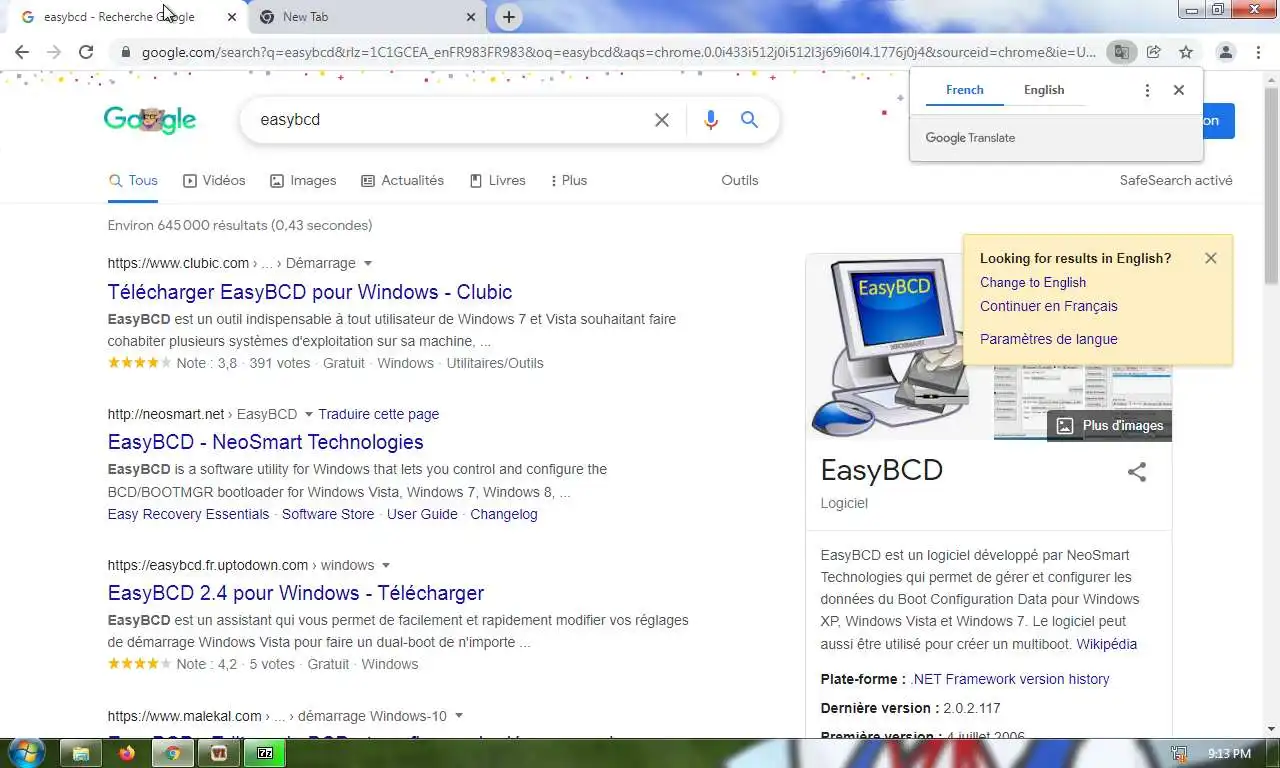The image size is (1280, 768).
Task: Click the forward navigation arrow
Action: tap(54, 52)
